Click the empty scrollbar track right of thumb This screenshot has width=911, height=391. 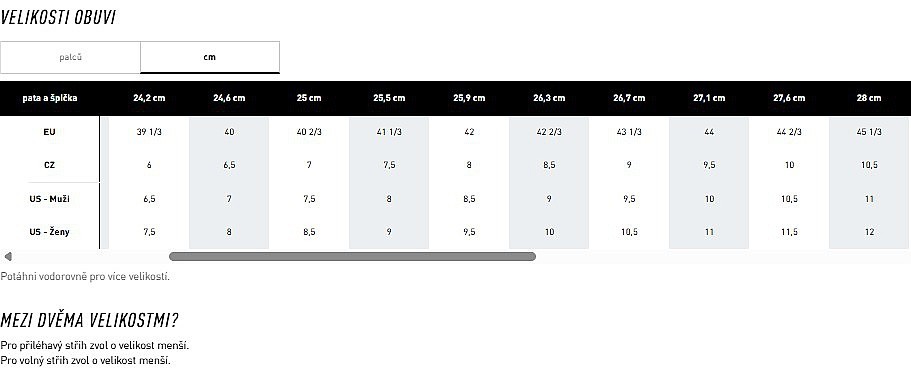pos(722,256)
